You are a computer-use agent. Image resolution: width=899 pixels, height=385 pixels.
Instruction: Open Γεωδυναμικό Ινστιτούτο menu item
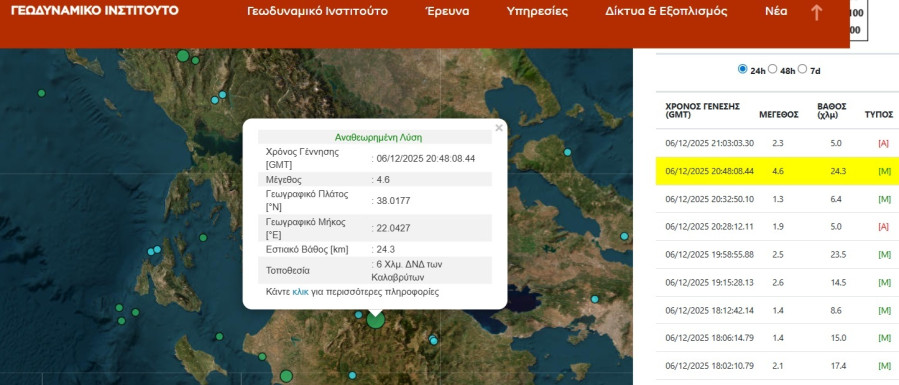pos(317,11)
